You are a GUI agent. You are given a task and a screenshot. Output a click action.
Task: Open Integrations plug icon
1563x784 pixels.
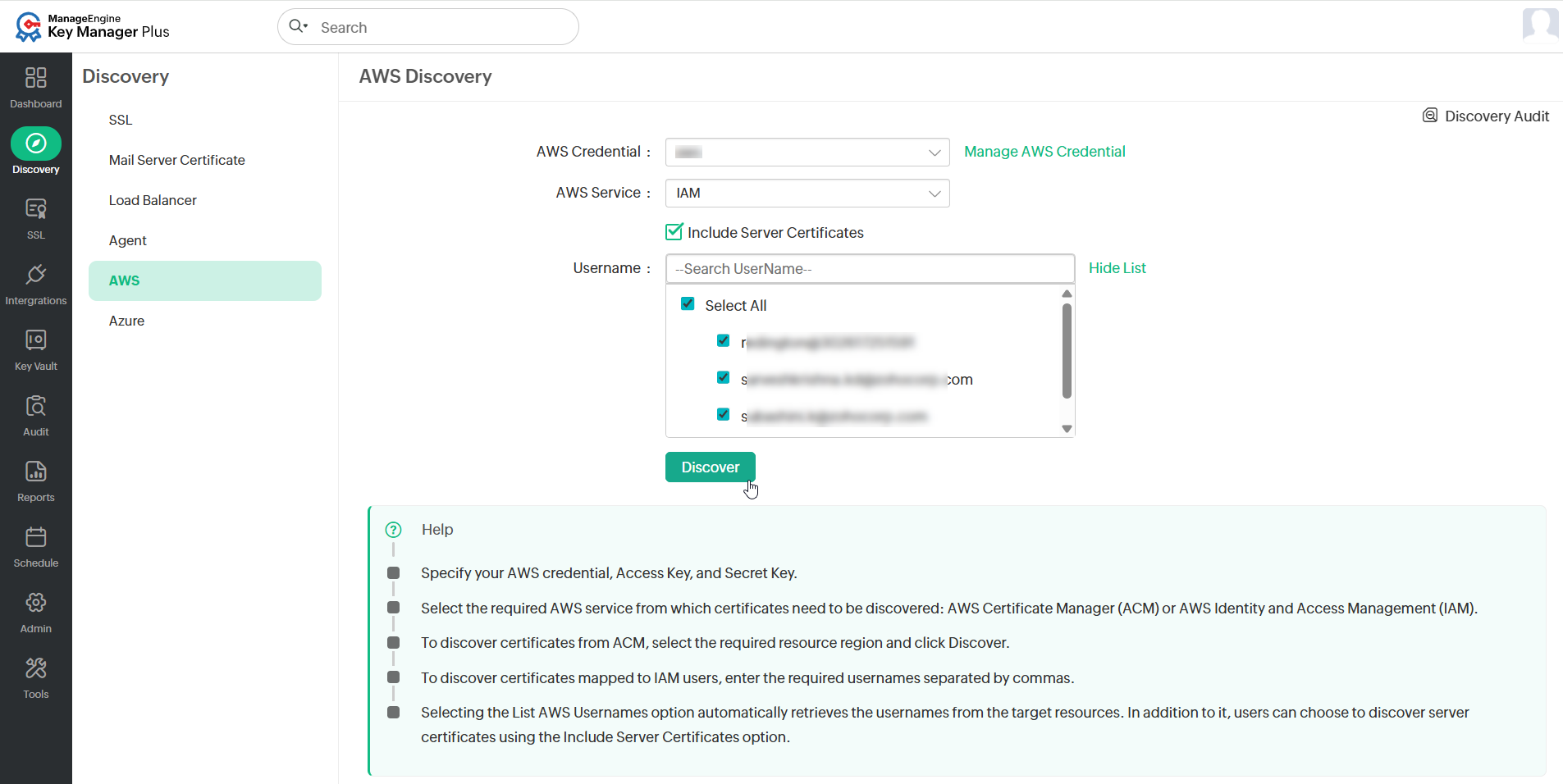point(36,275)
